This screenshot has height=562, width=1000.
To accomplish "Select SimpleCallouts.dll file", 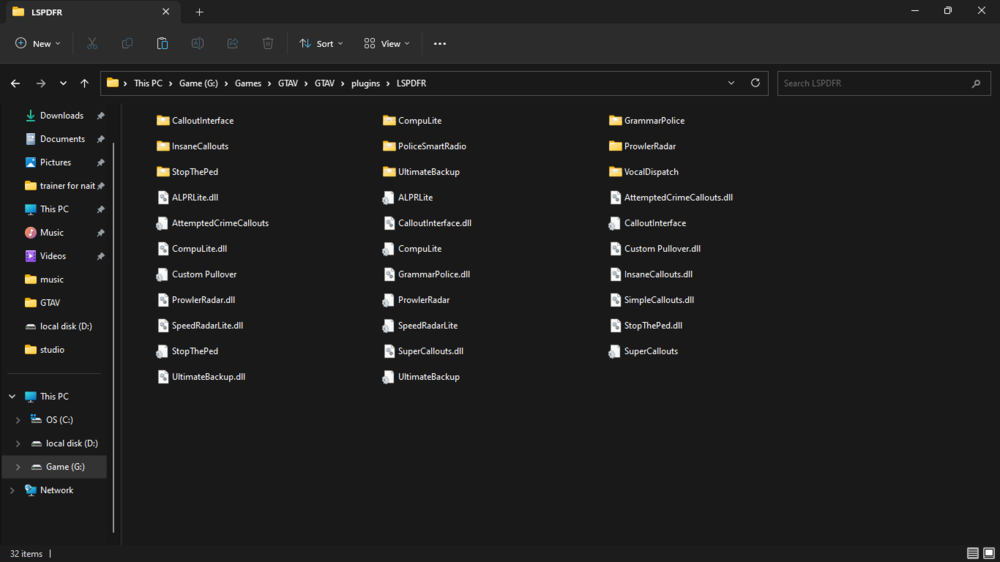I will (x=652, y=300).
